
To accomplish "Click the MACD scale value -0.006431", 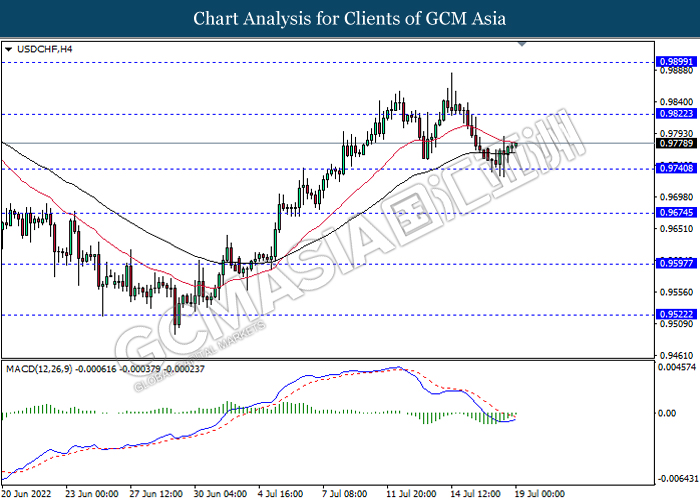I will point(678,479).
